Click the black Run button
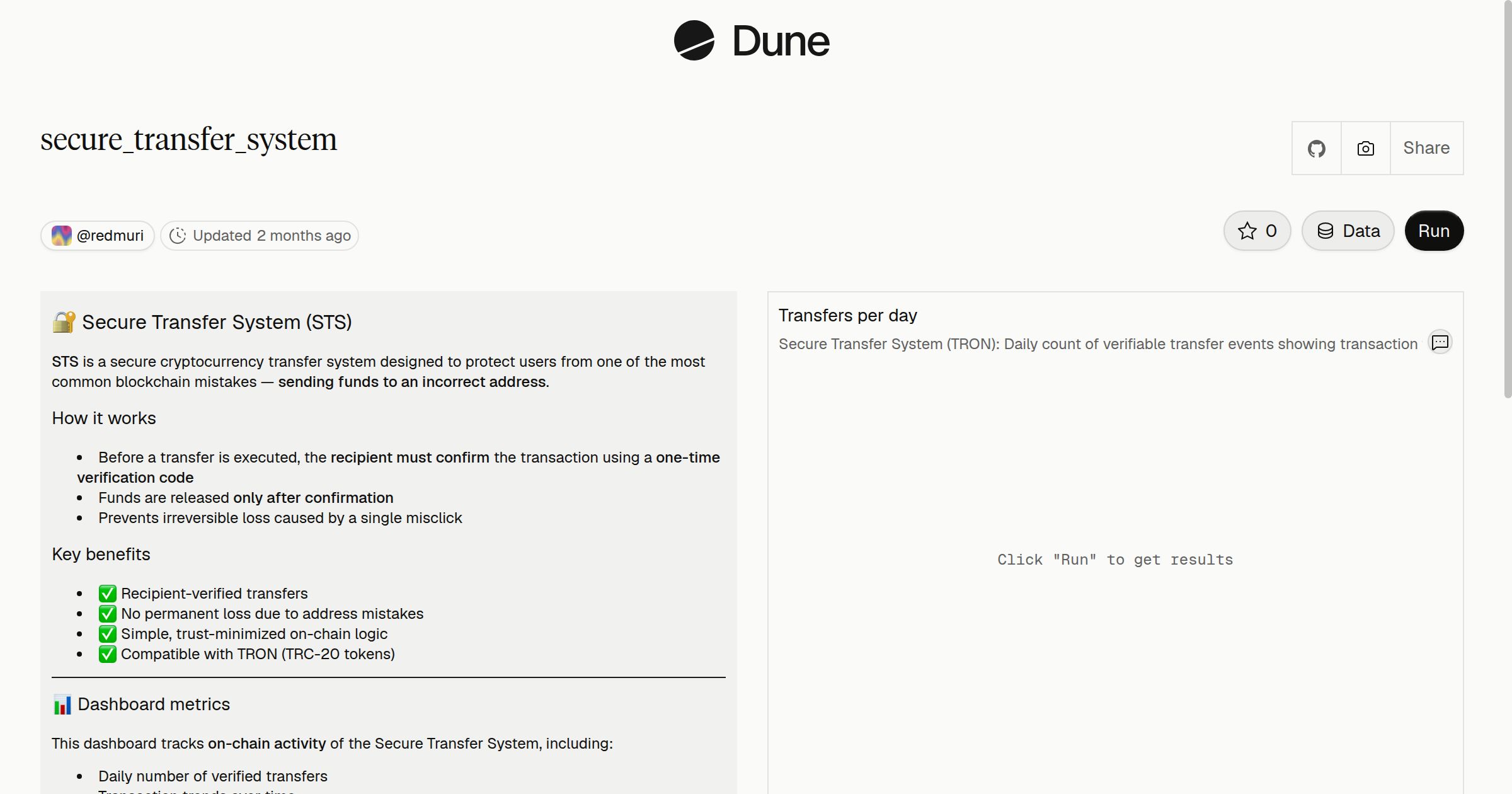The width and height of the screenshot is (1512, 794). click(1434, 231)
